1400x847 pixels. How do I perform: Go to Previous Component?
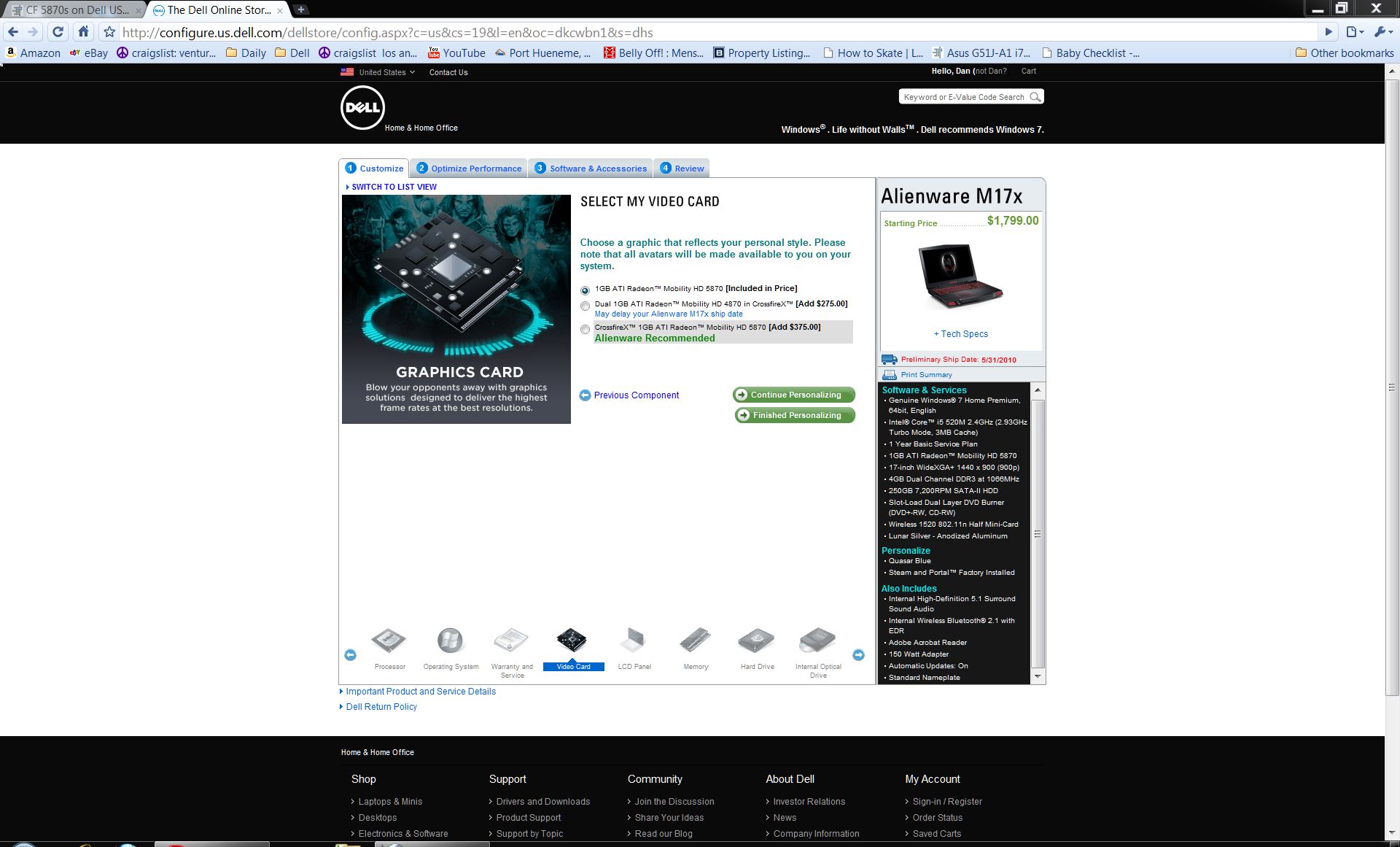click(629, 395)
